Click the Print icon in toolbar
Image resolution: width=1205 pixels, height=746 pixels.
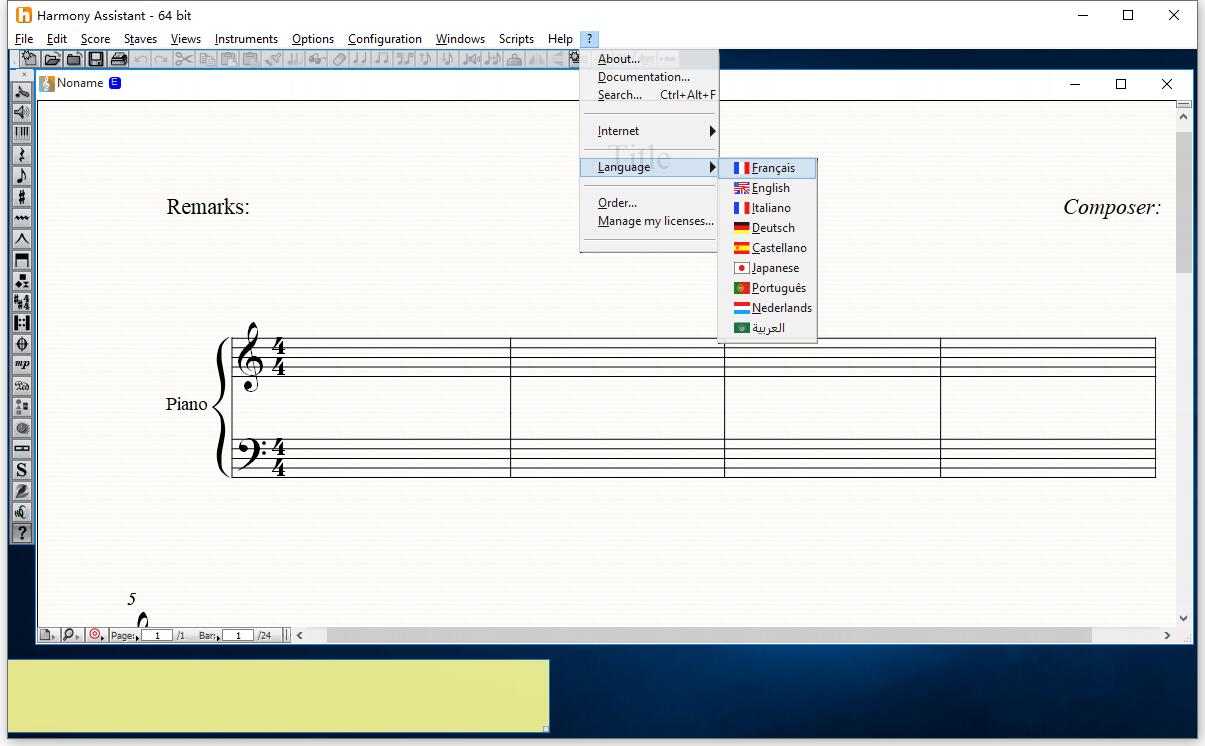point(118,59)
